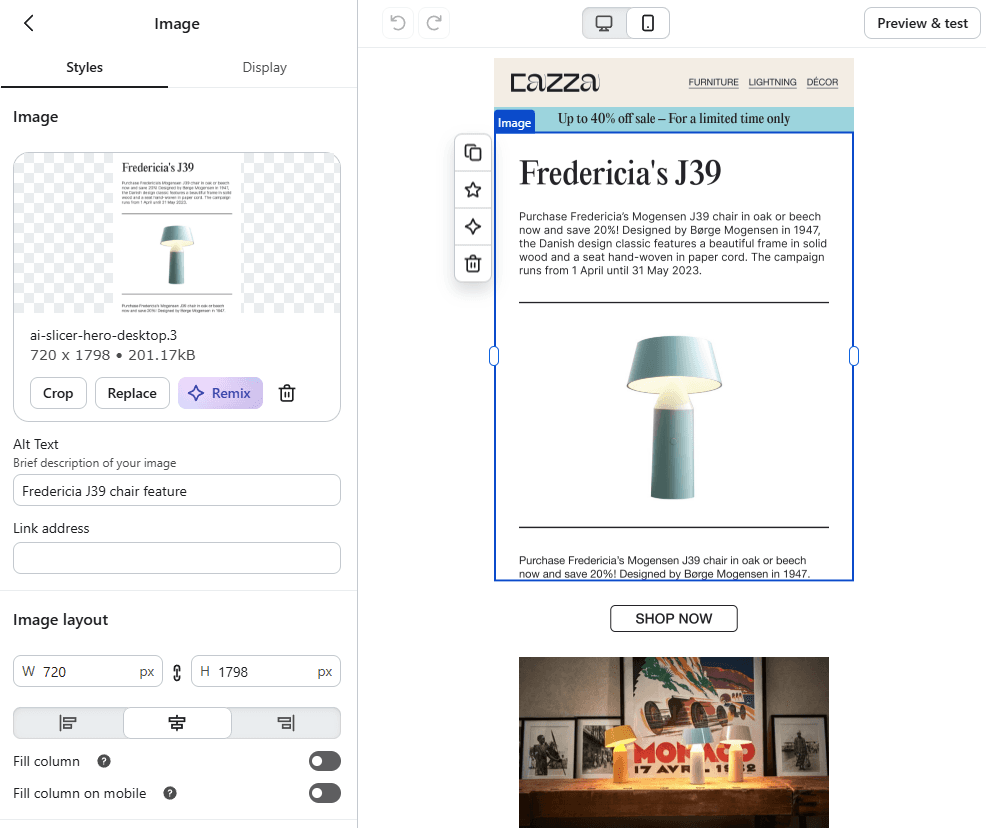Click file name ai-slicer-hero-desktop.3
Screen dimensions: 986x828
(104, 335)
